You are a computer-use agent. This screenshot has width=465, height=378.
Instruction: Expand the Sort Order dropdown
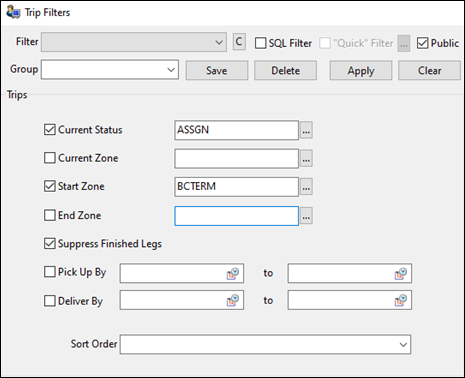403,344
